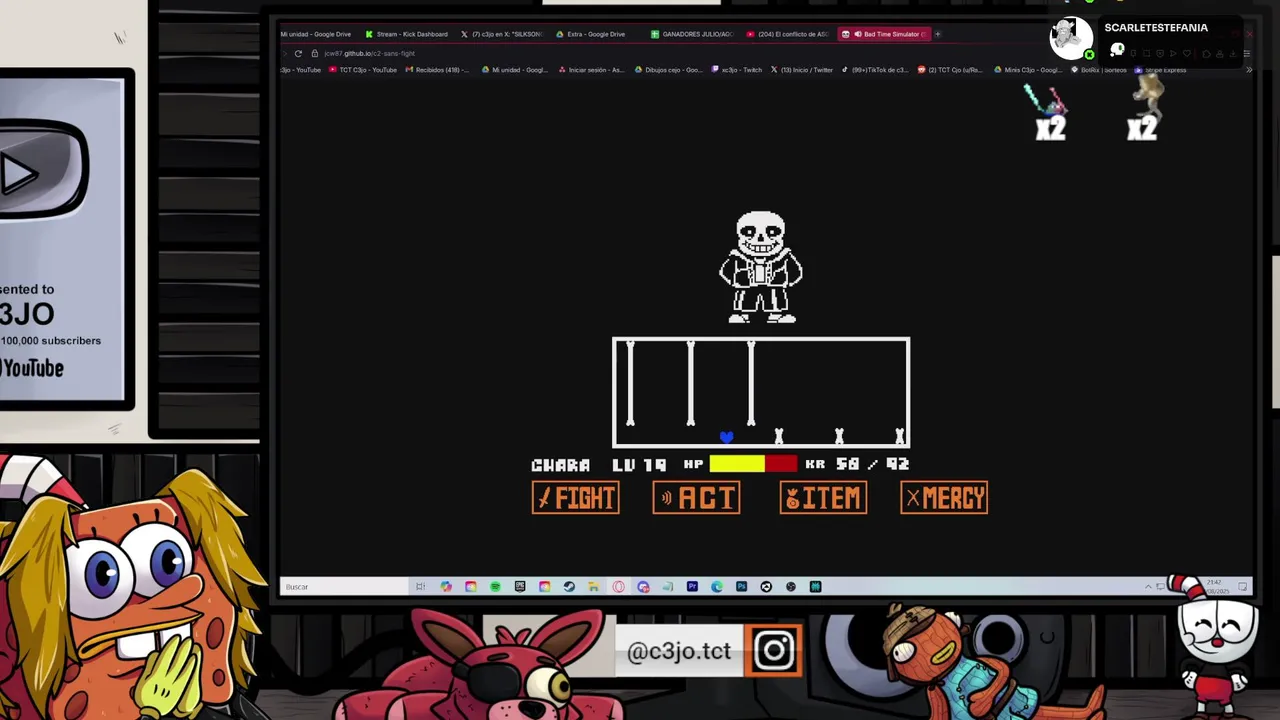Image resolution: width=1280 pixels, height=720 pixels.
Task: Open the notification center icon
Action: tap(1243, 587)
